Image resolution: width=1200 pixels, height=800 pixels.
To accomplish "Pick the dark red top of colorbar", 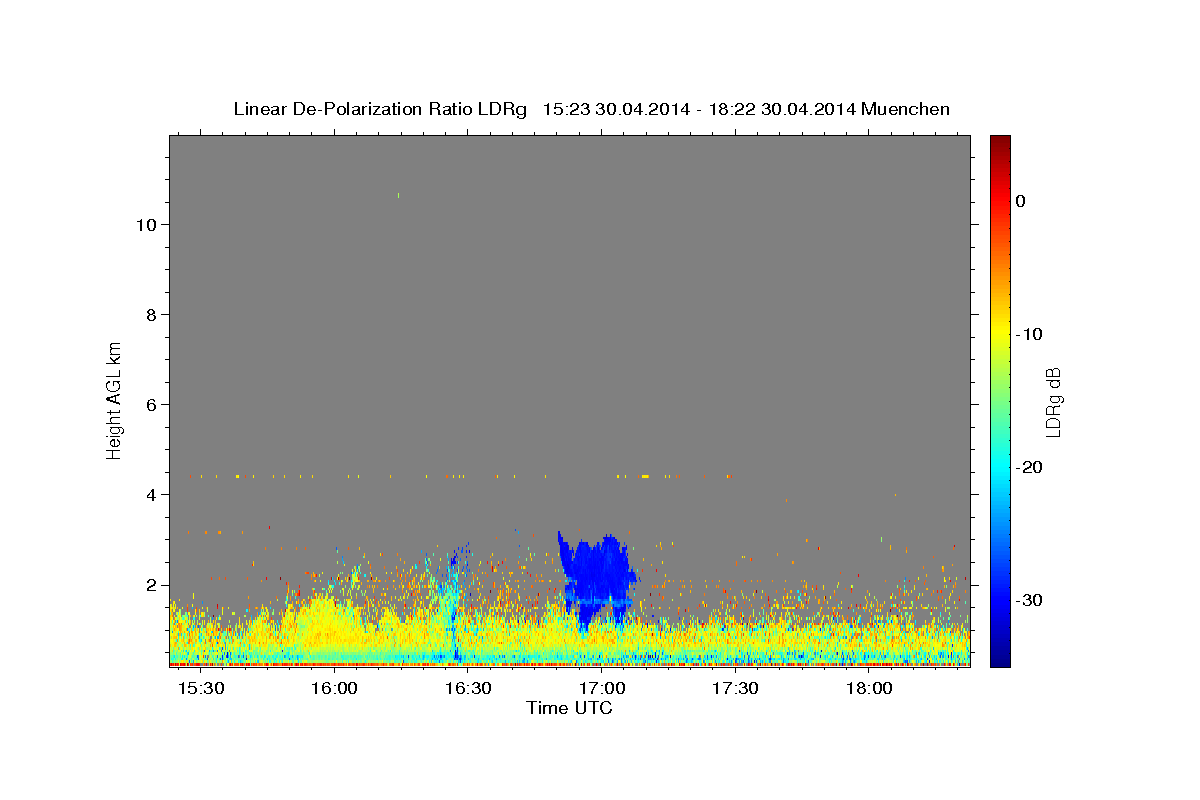I will (x=1000, y=143).
